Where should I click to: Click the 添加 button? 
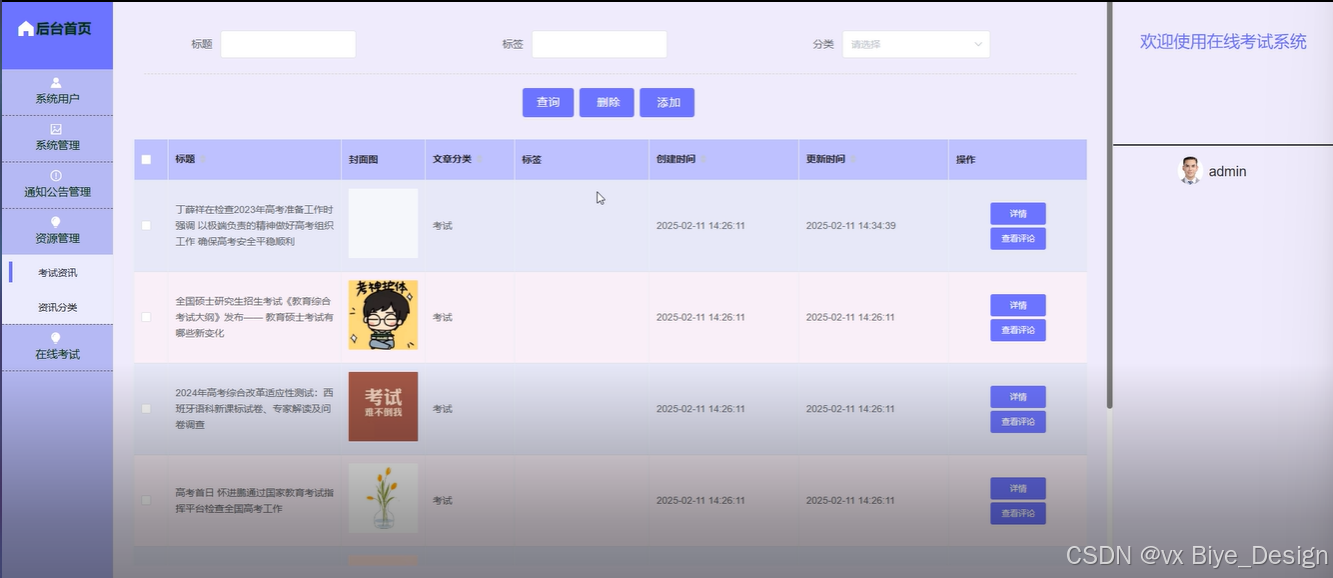click(667, 102)
